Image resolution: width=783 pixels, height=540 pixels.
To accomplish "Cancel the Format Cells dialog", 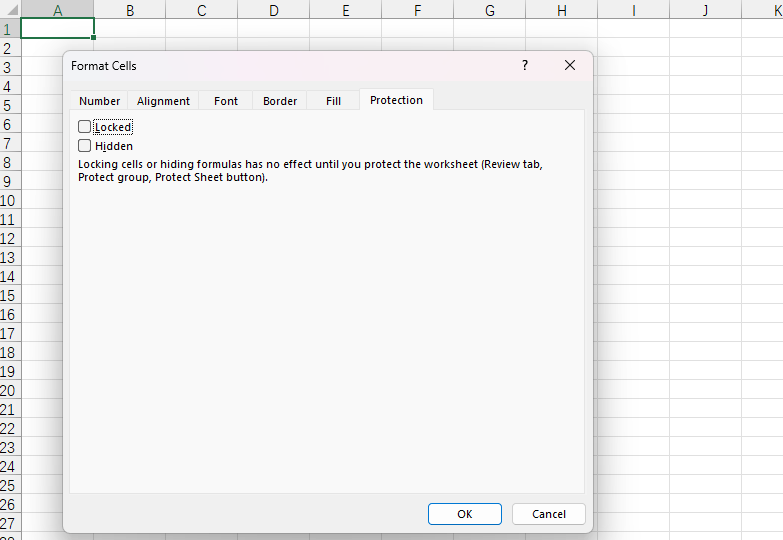I will click(x=549, y=514).
